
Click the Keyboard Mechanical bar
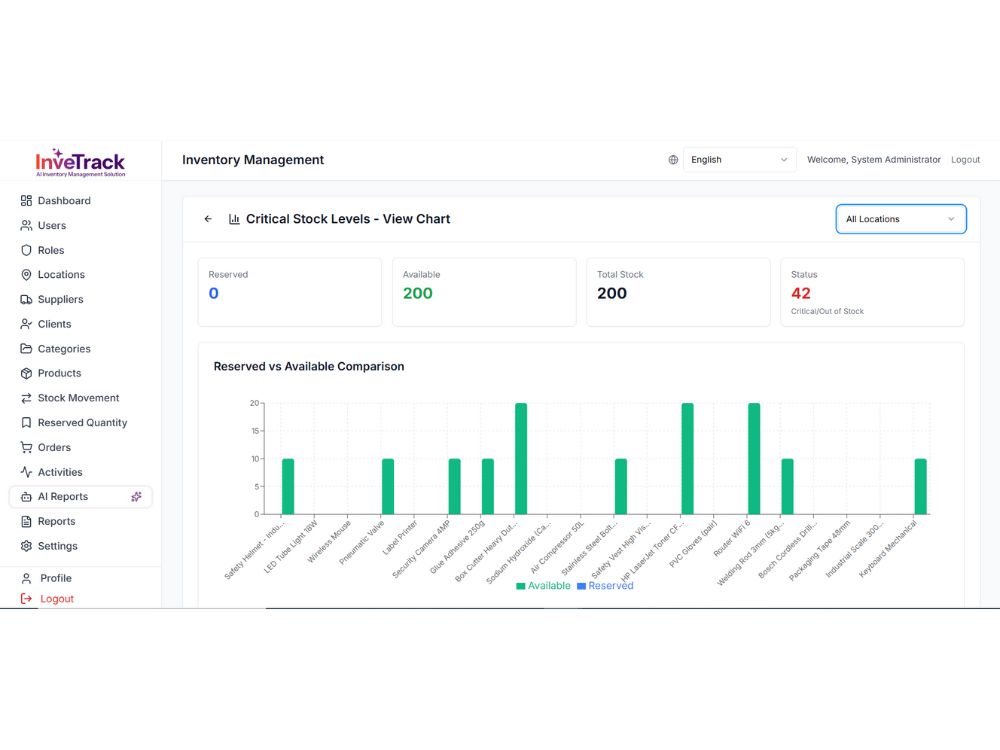(920, 487)
